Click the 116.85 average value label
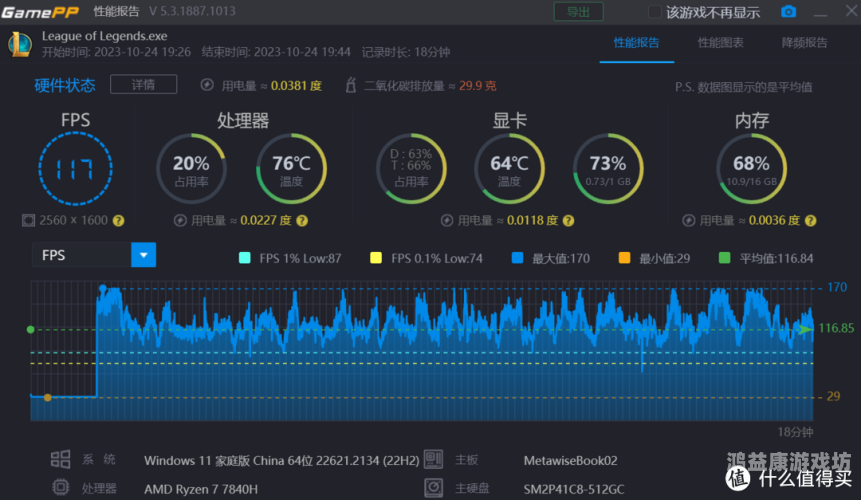Image resolution: width=861 pixels, height=500 pixels. [x=836, y=328]
